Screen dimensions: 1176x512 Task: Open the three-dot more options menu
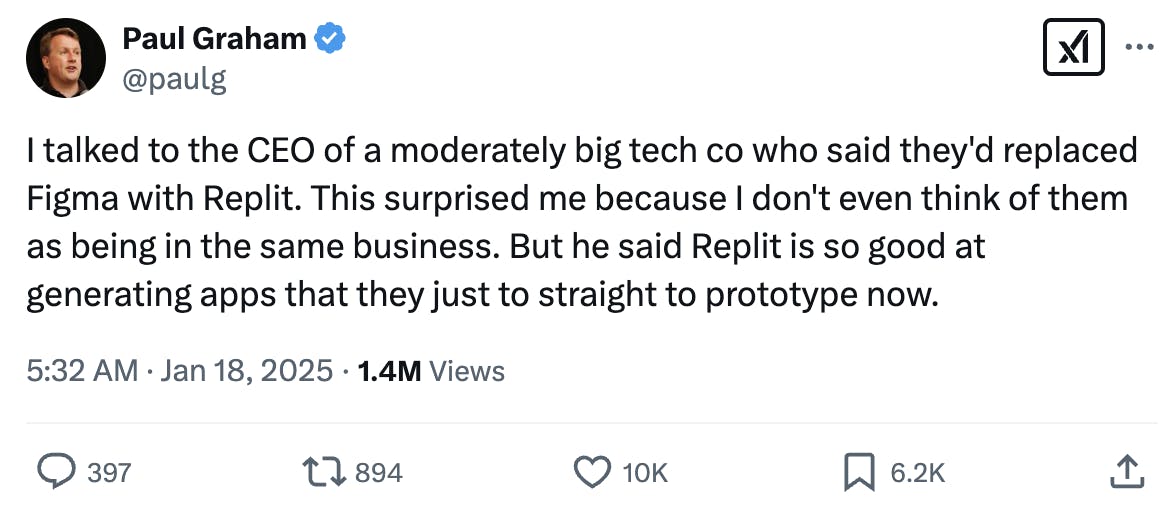(1139, 46)
